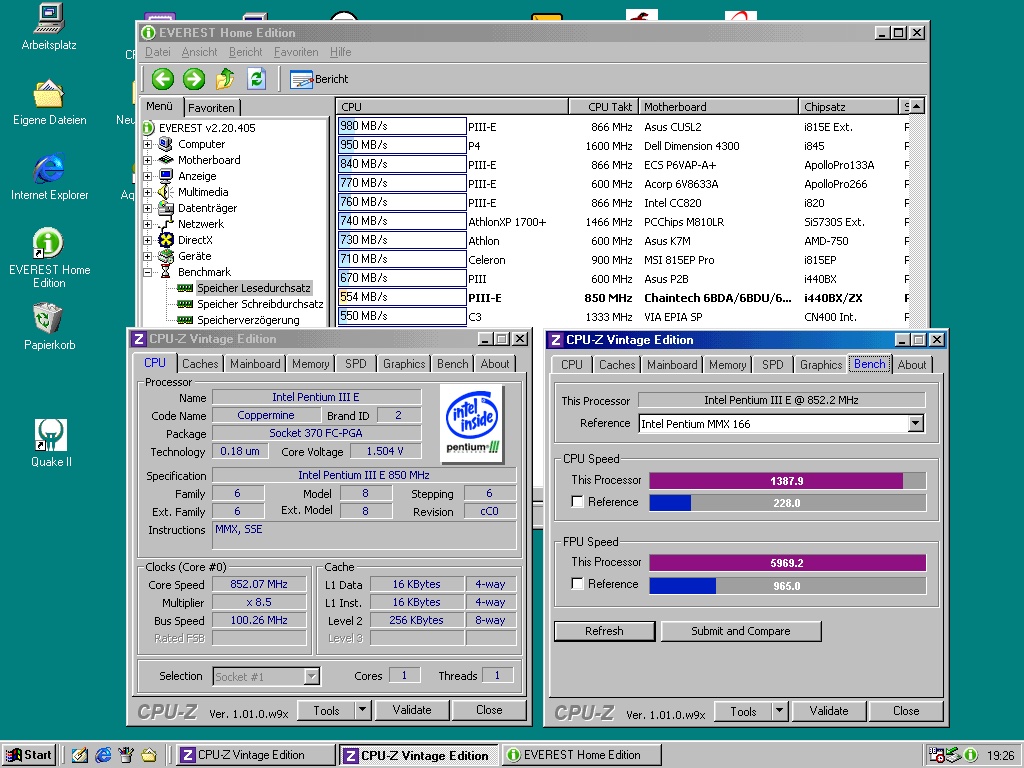Click the green Back arrow in EVEREST toolbar
Viewport: 1024px width, 768px height.
tap(163, 79)
